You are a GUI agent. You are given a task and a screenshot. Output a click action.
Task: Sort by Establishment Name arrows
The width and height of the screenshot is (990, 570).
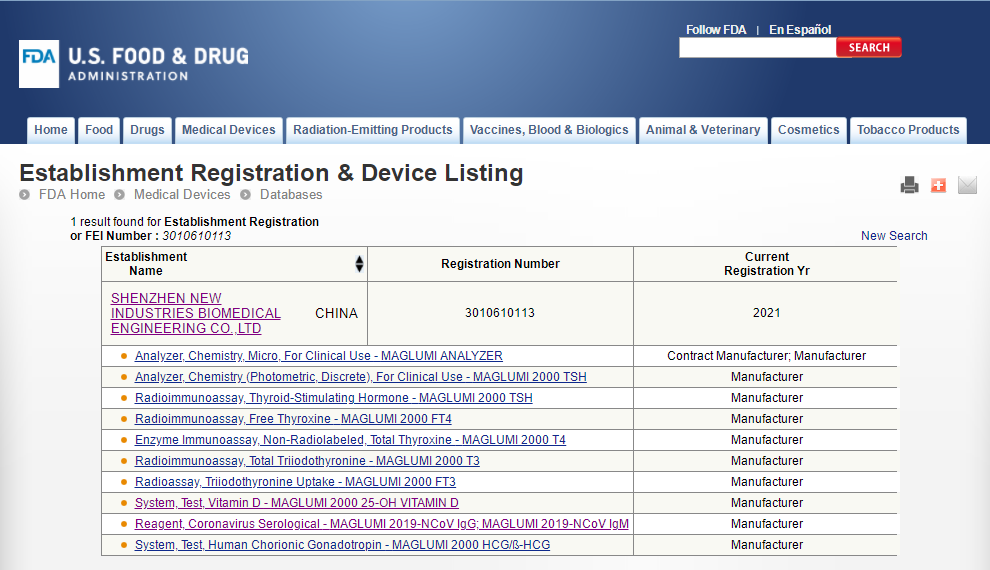(x=359, y=264)
